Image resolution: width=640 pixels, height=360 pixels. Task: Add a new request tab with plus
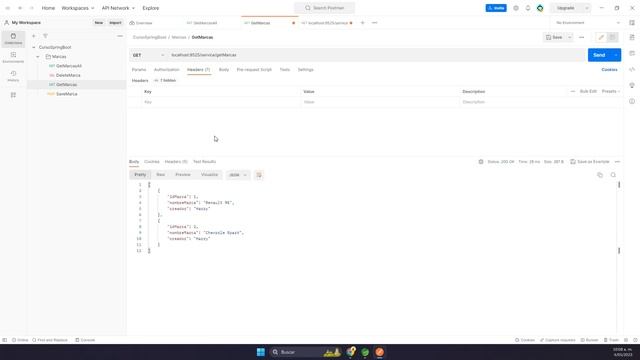[x=362, y=23]
